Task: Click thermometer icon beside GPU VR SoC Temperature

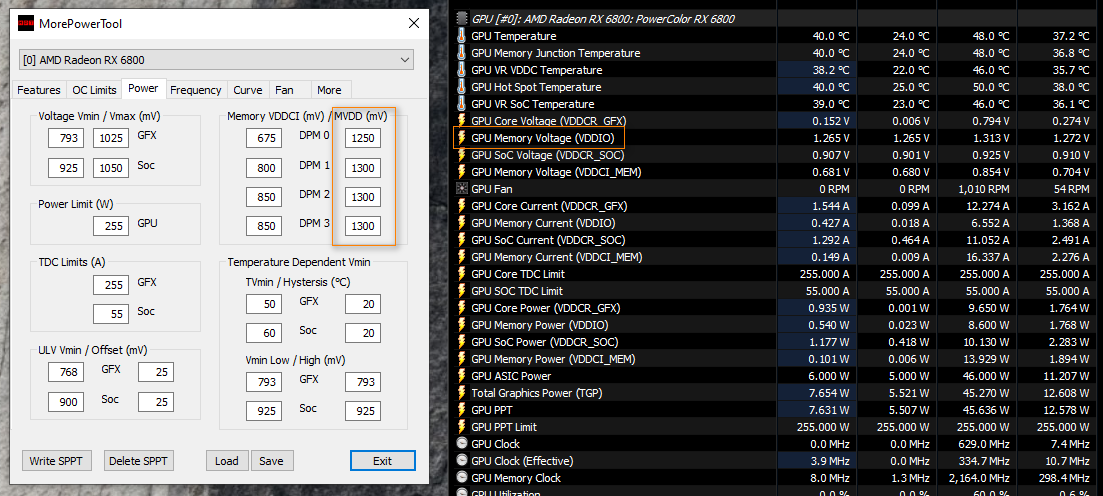Action: pyautogui.click(x=461, y=103)
